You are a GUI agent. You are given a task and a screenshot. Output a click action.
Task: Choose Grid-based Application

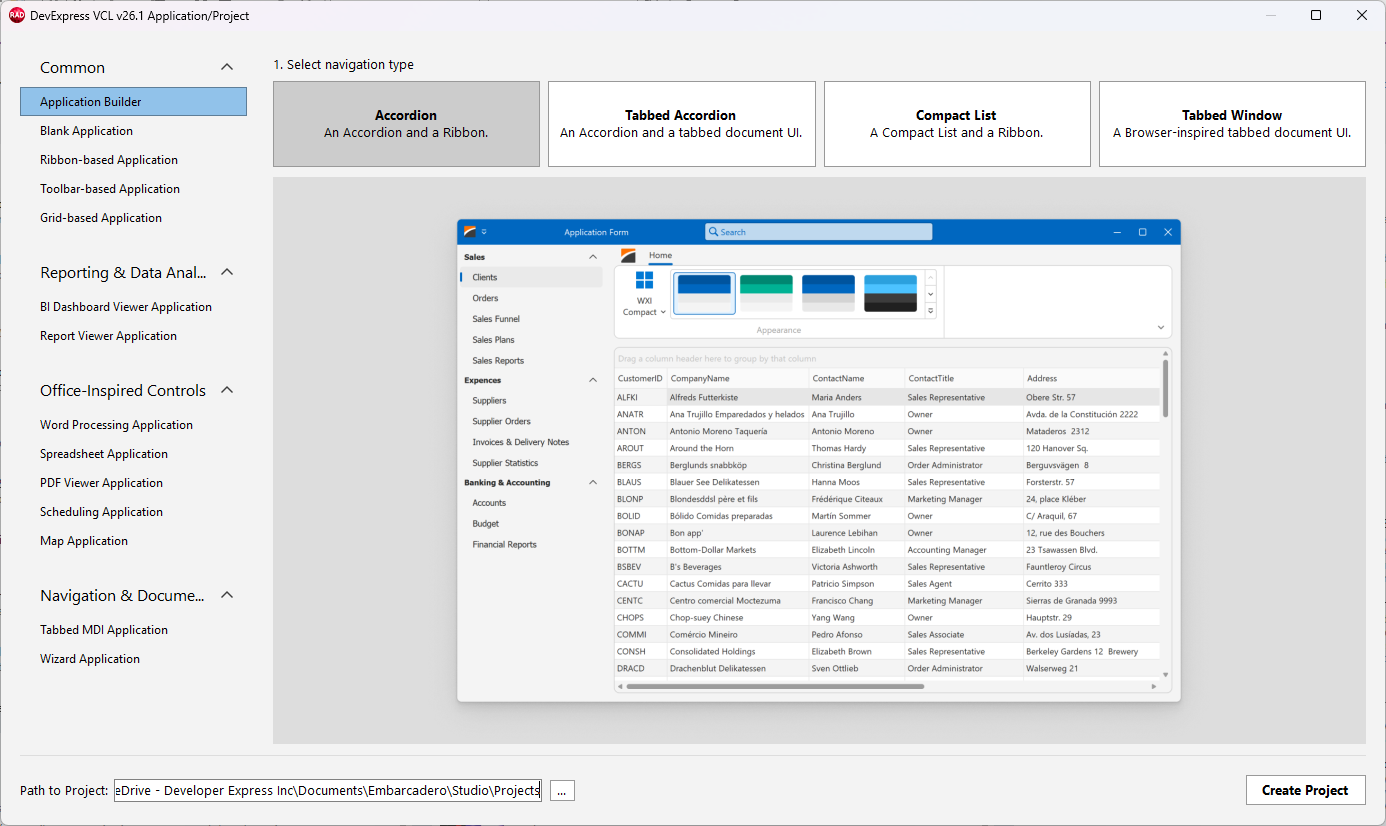[133, 217]
